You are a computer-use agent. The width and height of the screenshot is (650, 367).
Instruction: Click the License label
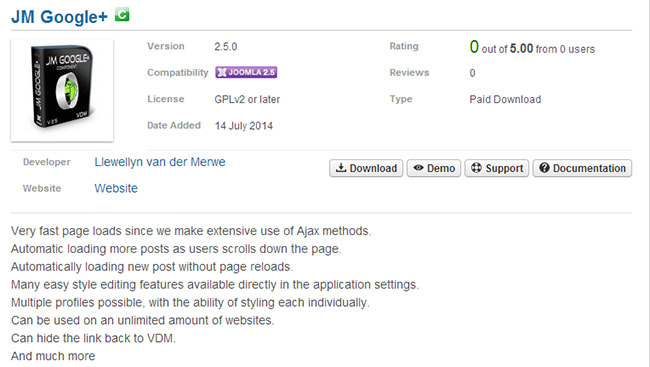[x=166, y=99]
